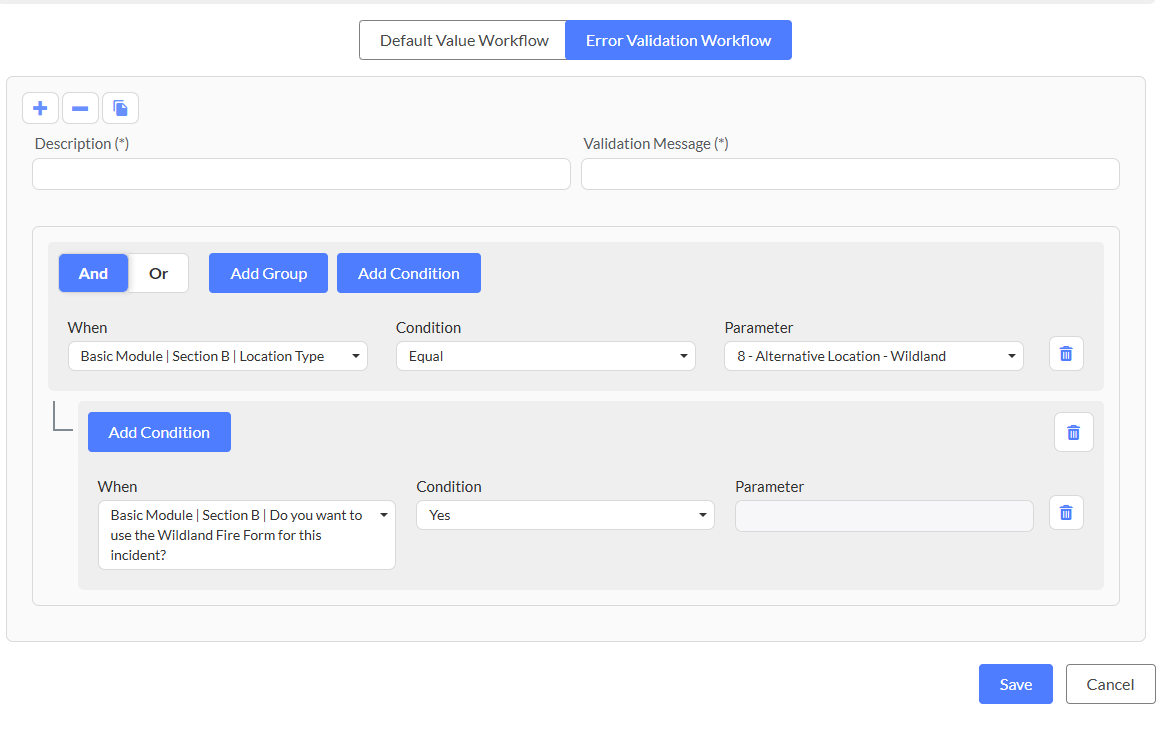This screenshot has width=1160, height=729.
Task: Delete the Location Type condition row
Action: (x=1065, y=354)
